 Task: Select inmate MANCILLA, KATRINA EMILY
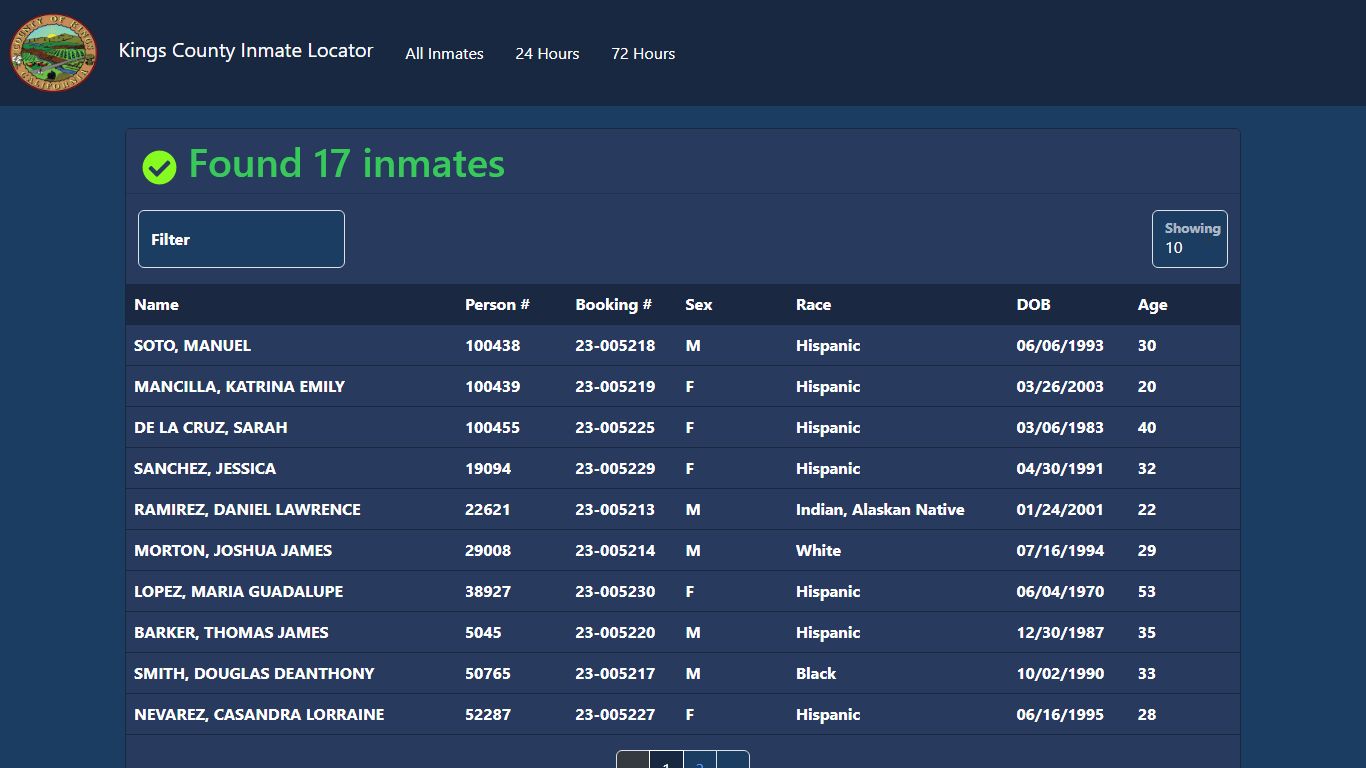[239, 387]
